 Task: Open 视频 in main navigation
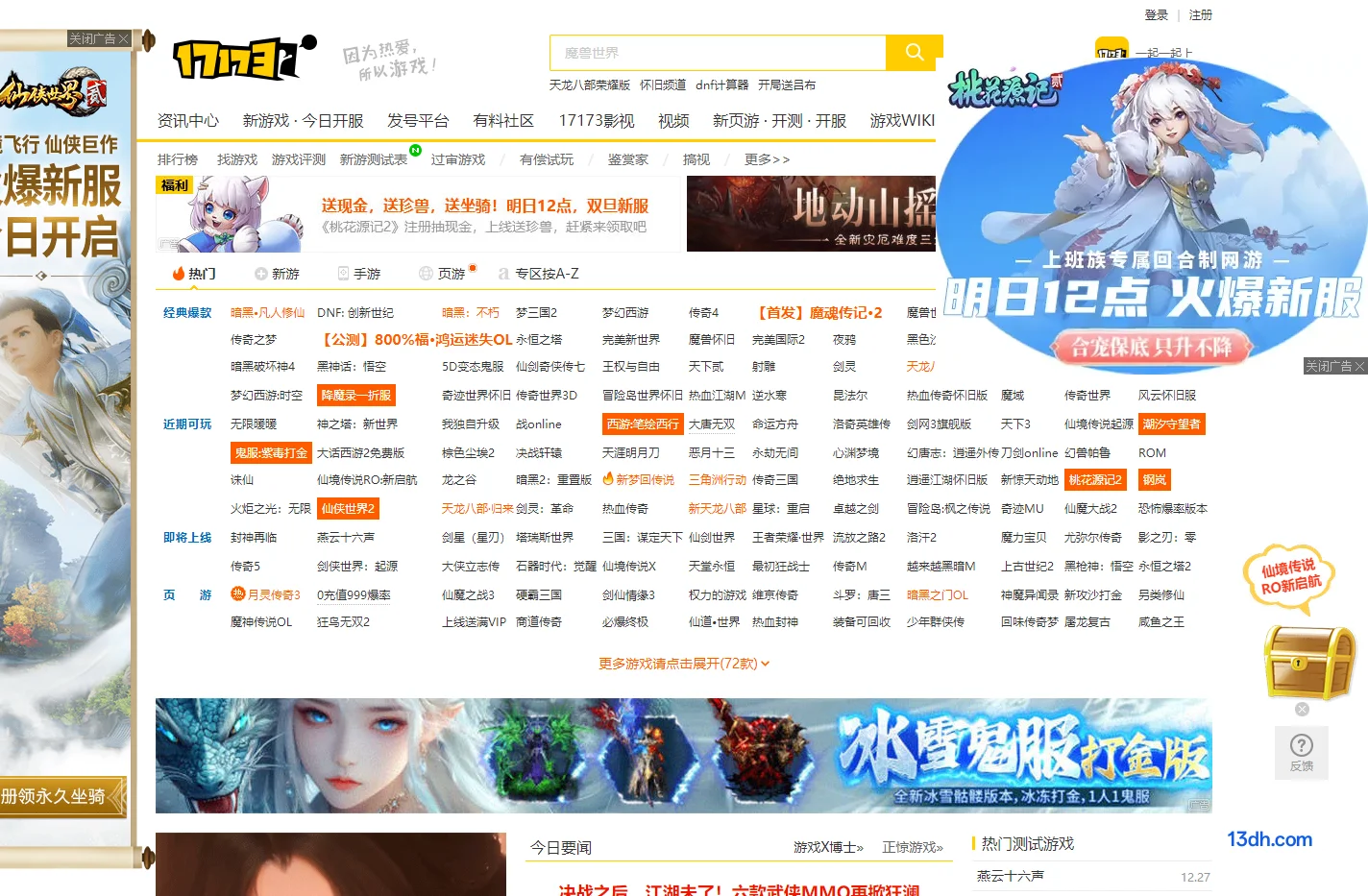click(x=673, y=120)
